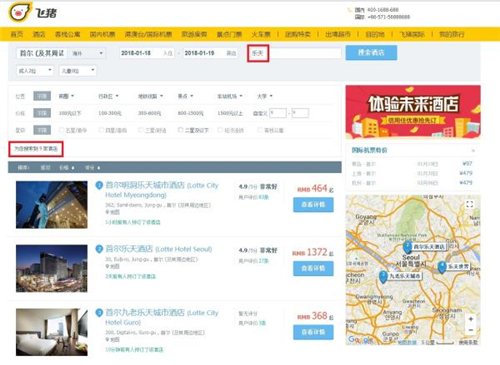
Task: View details for Lotte Hotel Seoul RMB 1372
Action: click(313, 268)
